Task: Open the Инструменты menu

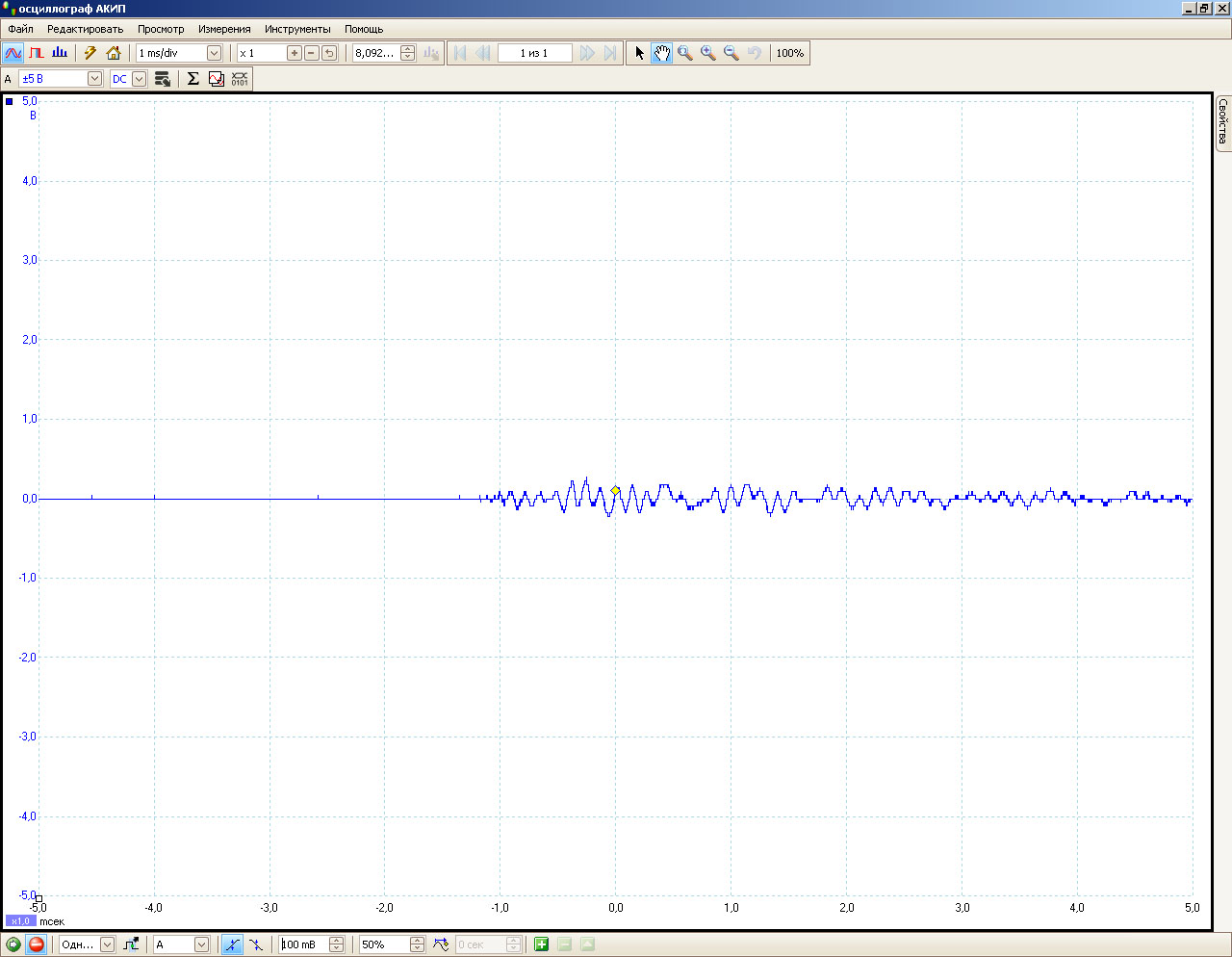Action: click(297, 29)
